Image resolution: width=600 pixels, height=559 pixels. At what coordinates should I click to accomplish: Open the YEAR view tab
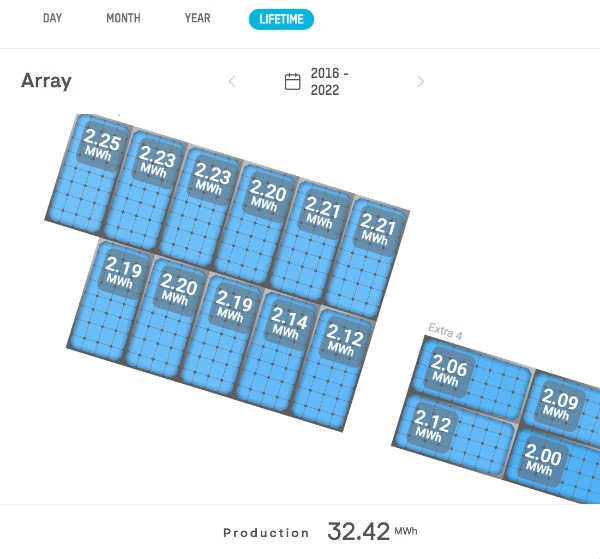[x=197, y=18]
